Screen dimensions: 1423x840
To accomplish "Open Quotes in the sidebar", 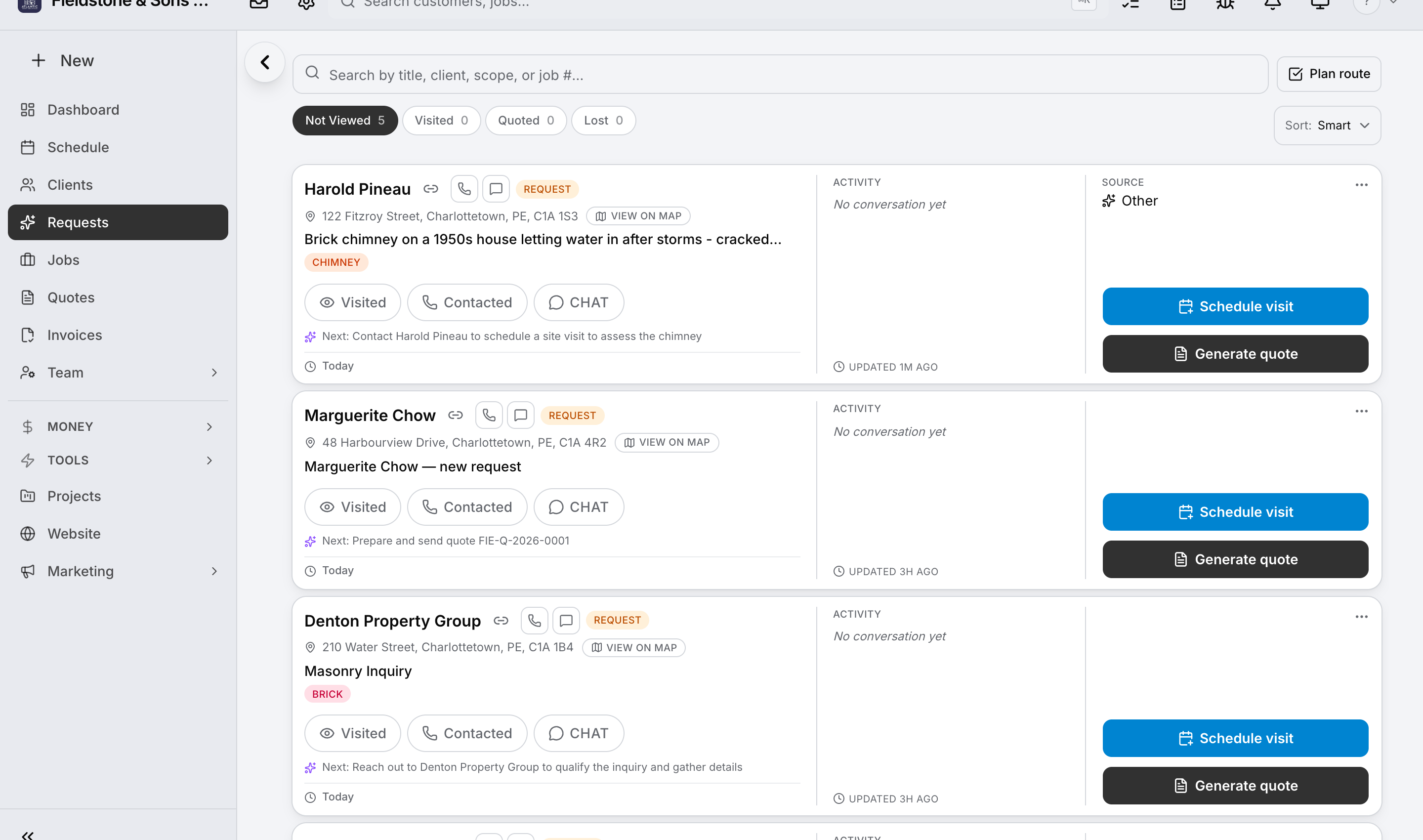I will pyautogui.click(x=118, y=298).
